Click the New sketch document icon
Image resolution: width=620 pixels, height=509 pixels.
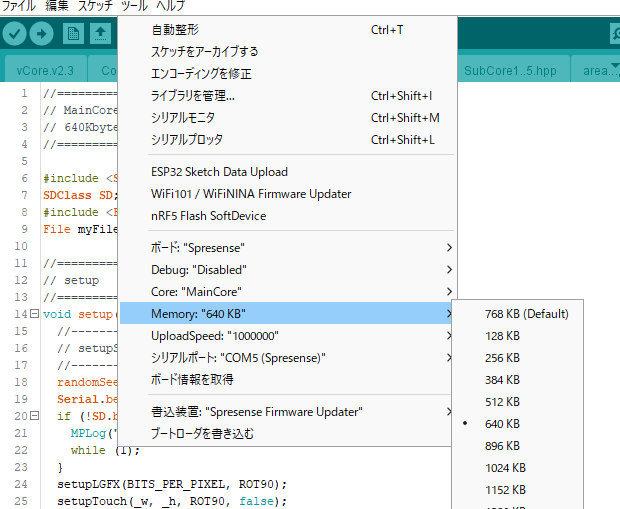[x=73, y=34]
